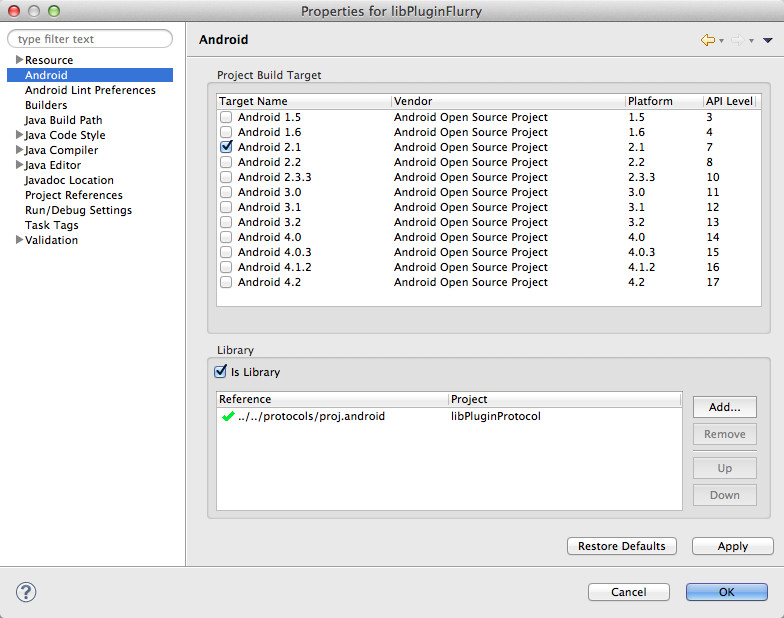Click the type filter text field
Screen dimensions: 784x618
click(90, 38)
